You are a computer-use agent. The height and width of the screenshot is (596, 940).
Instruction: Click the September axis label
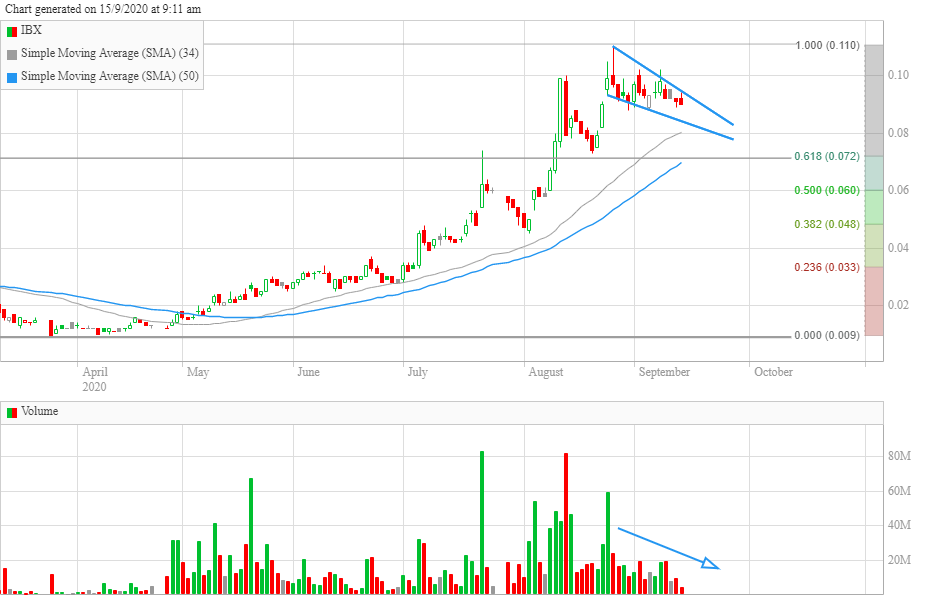pyautogui.click(x=664, y=372)
